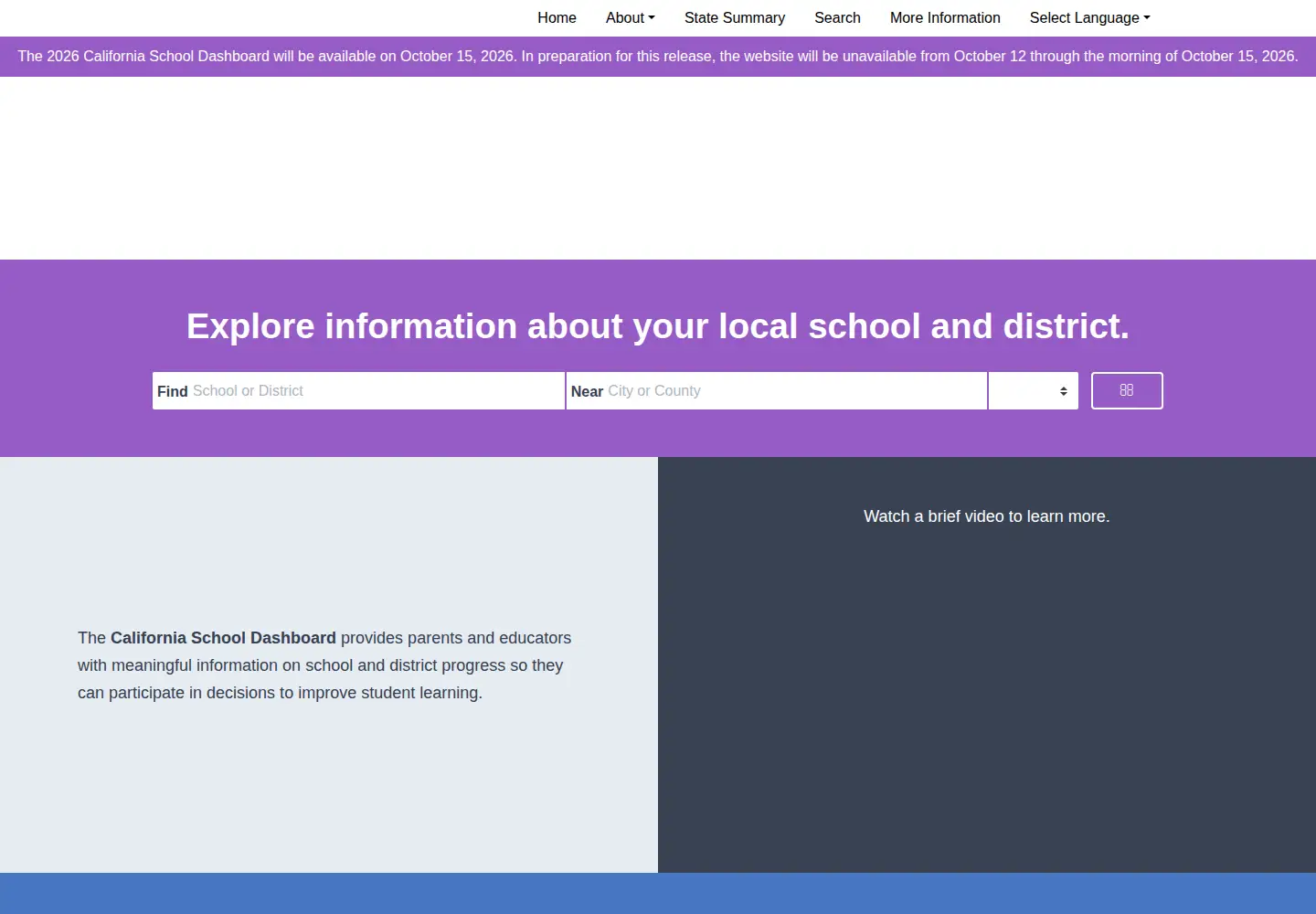Viewport: 1316px width, 914px height.
Task: Click the 'Explore information about your local school' heading
Action: (x=658, y=326)
